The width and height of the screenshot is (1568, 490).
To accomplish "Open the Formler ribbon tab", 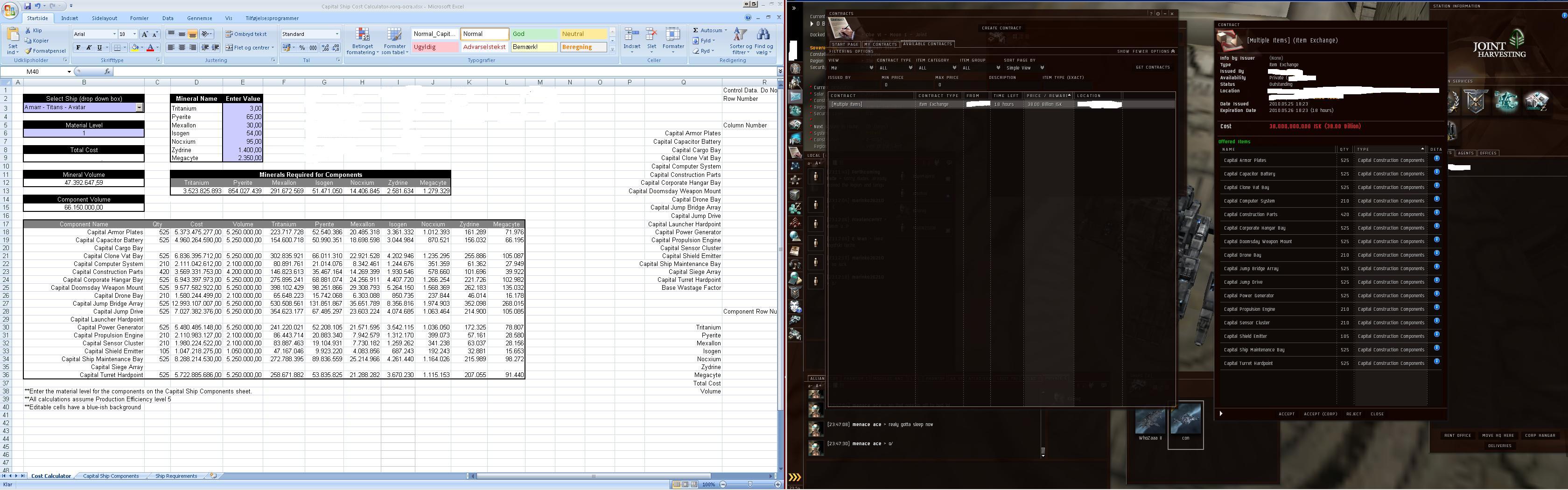I will [x=140, y=18].
